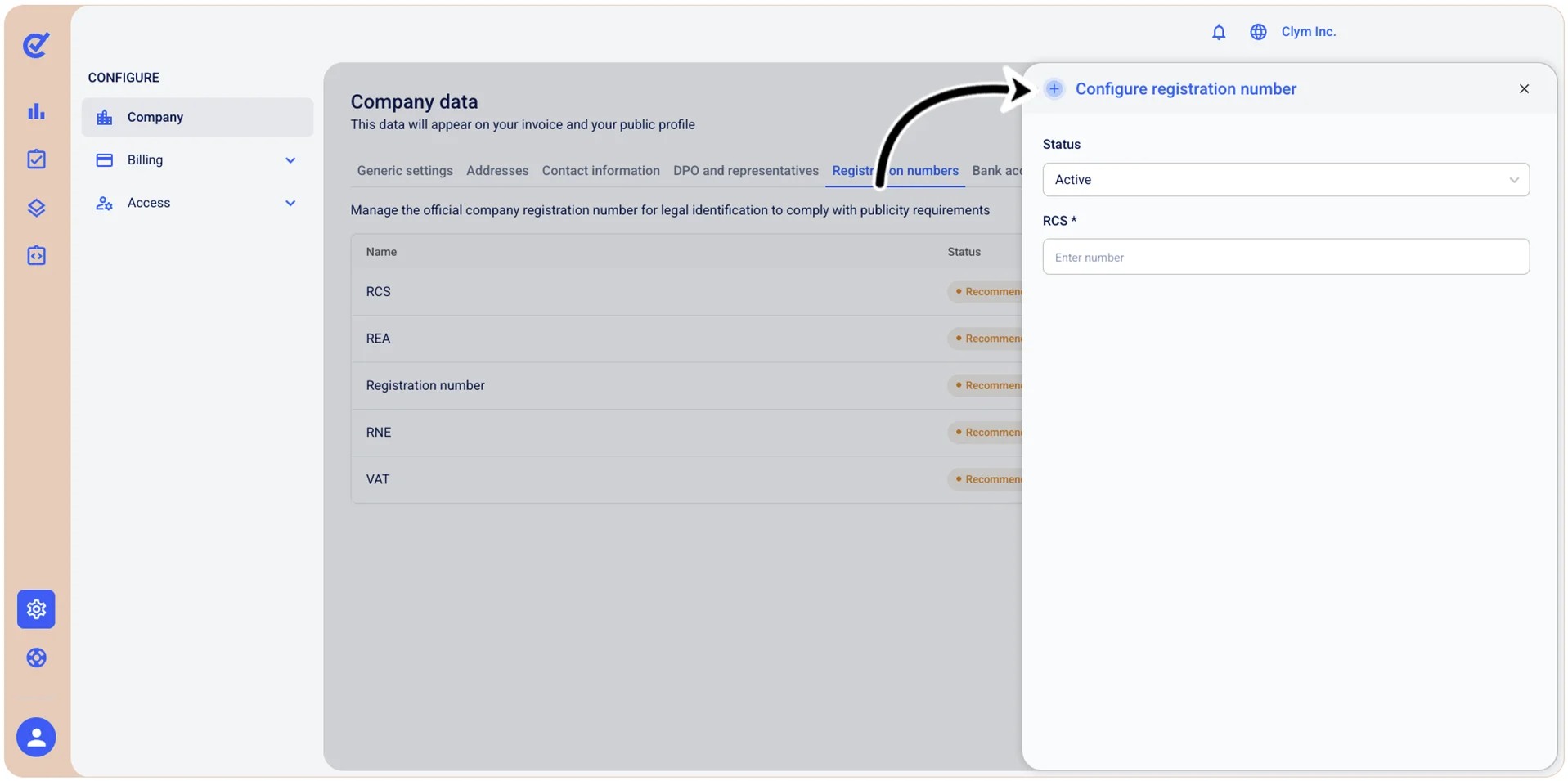The image size is (1568, 781).
Task: Close the Configure registration number panel
Action: [x=1523, y=88]
